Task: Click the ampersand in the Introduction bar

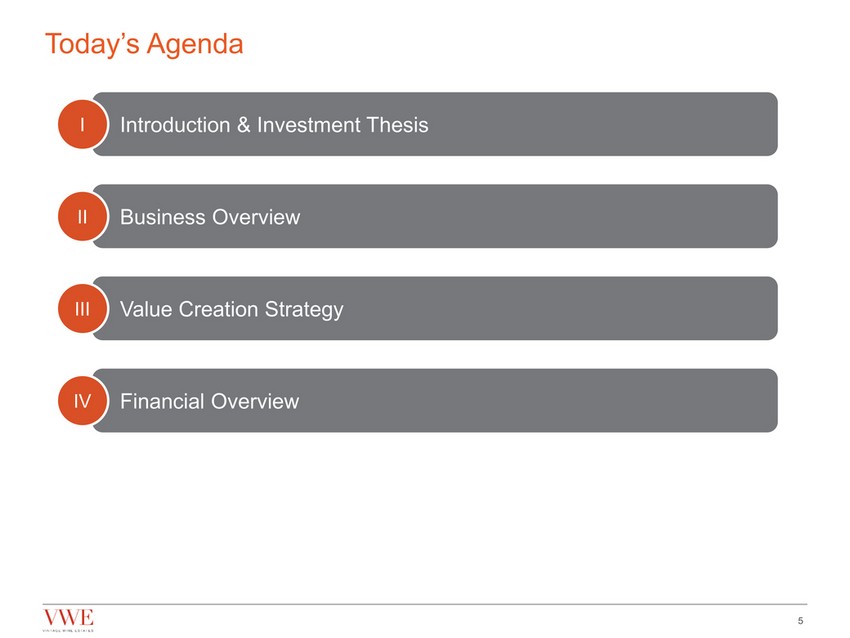Action: [x=243, y=125]
